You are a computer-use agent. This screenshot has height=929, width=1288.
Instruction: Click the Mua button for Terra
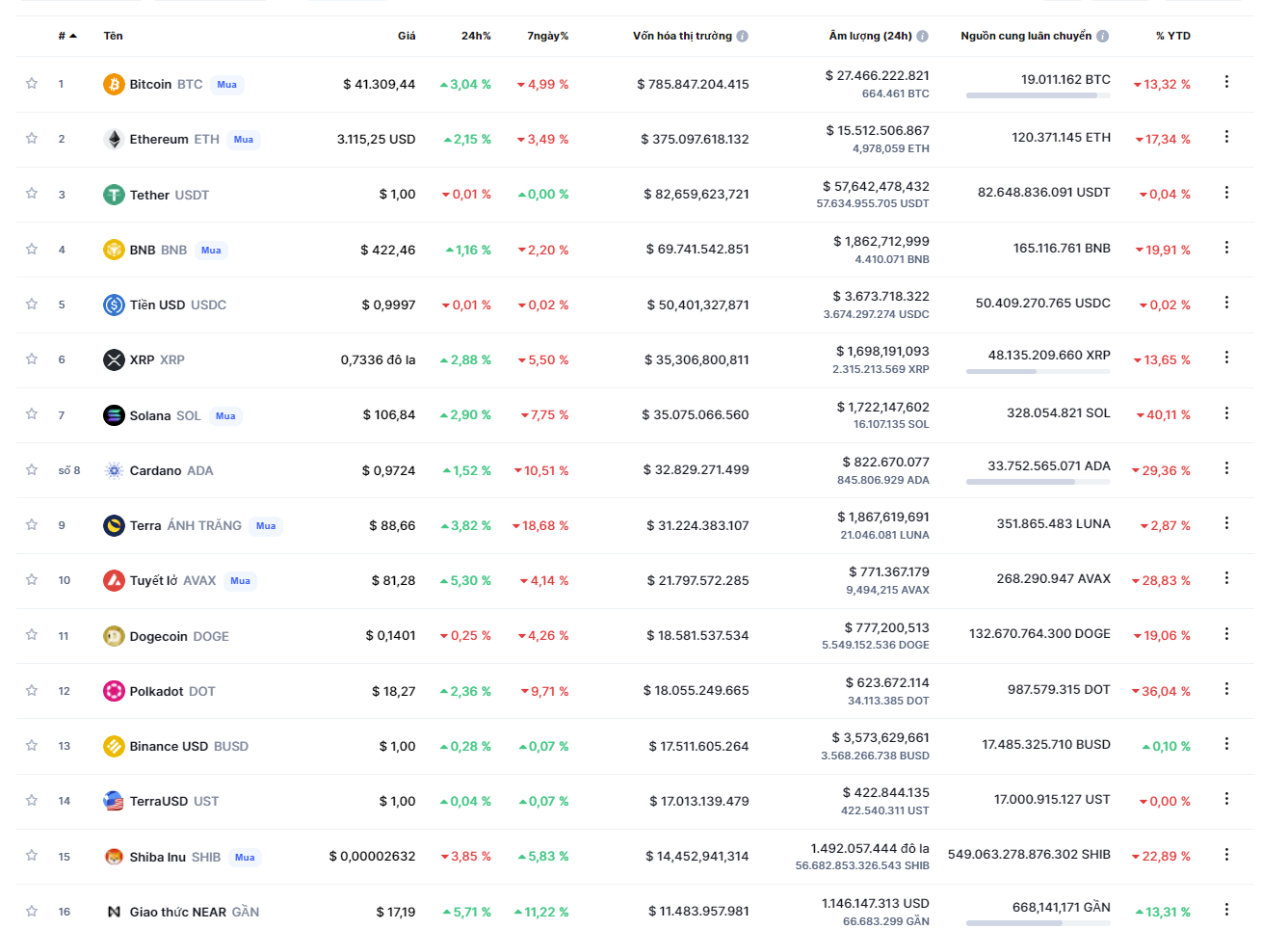(x=266, y=526)
